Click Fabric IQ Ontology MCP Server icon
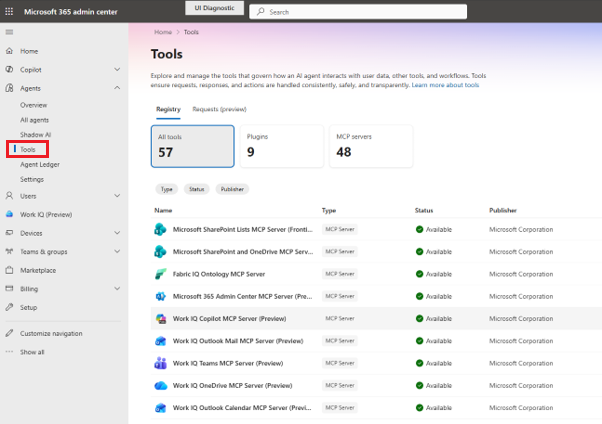 [160, 274]
